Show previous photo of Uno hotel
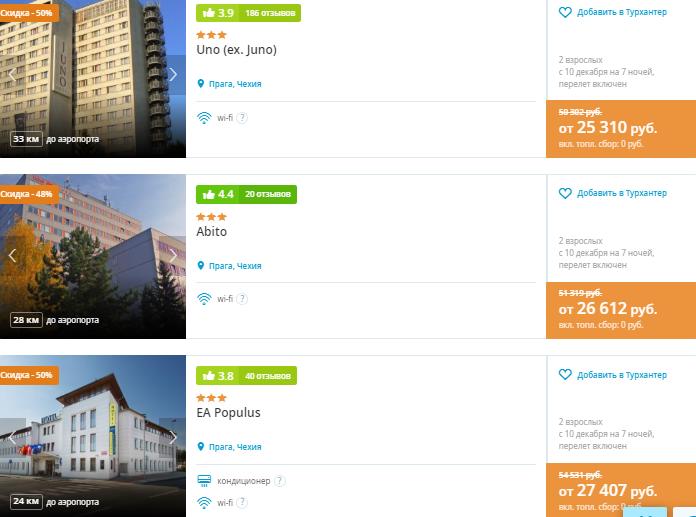 tap(12, 74)
